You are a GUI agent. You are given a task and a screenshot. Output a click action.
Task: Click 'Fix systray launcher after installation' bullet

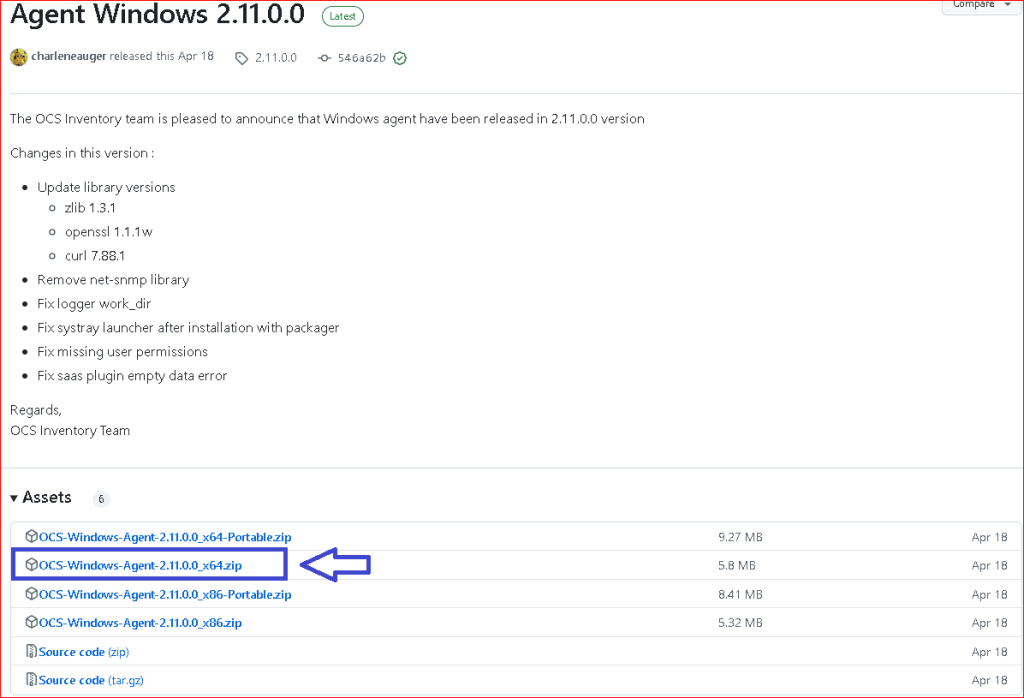click(x=188, y=328)
